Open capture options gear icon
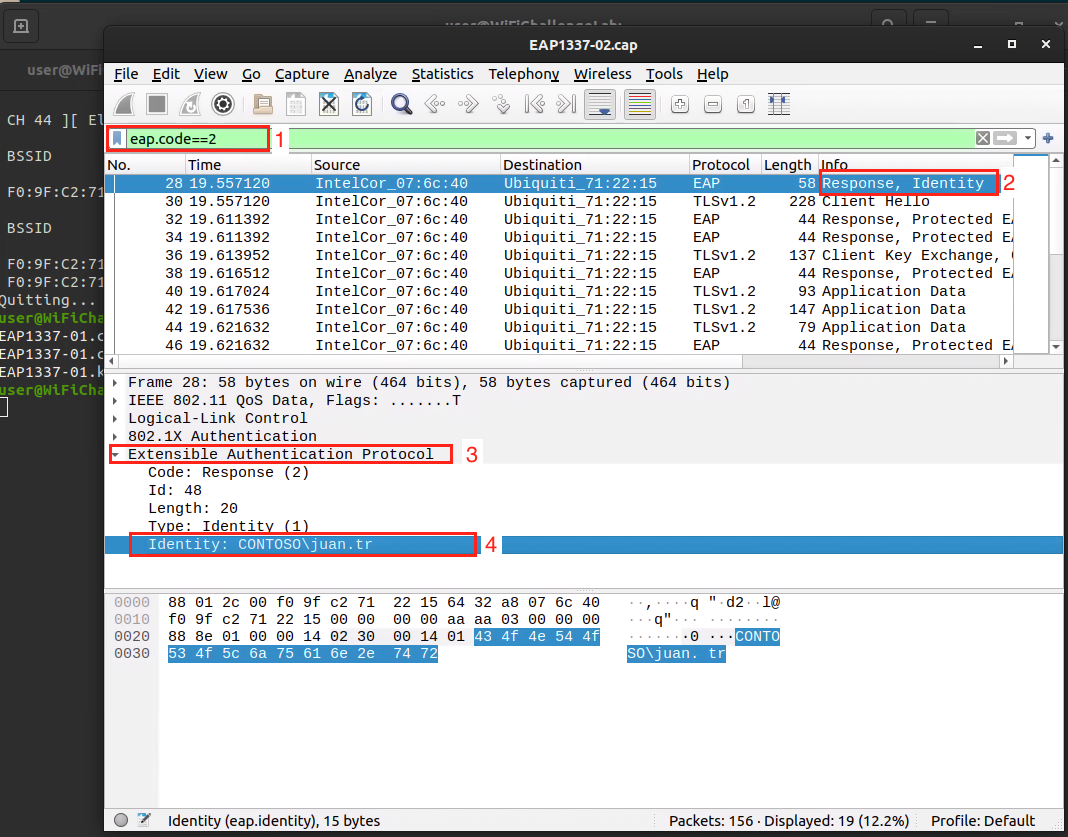Image resolution: width=1068 pixels, height=837 pixels. click(x=223, y=104)
